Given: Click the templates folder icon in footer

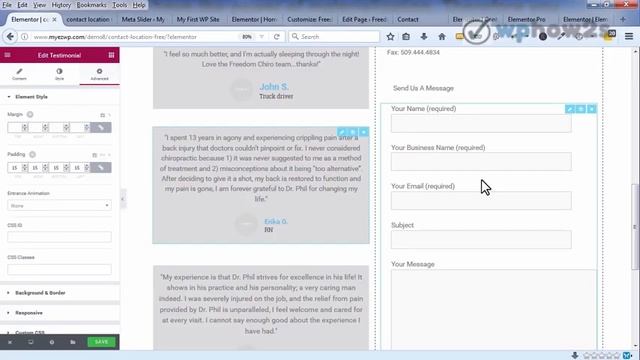Looking at the screenshot, I should point(73,342).
